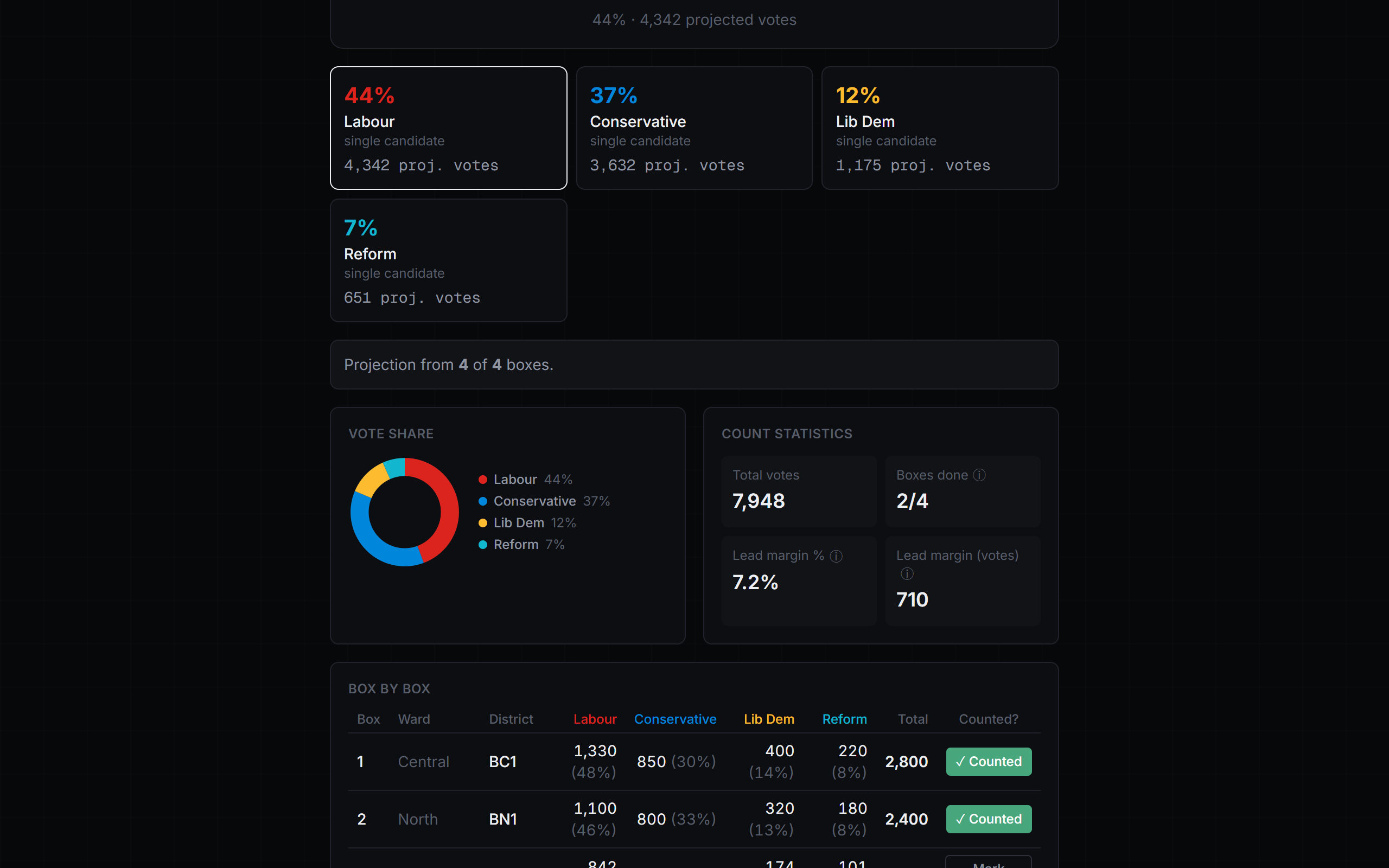Click Conservative 37% legend entry
This screenshot has height=868, width=1389.
pyautogui.click(x=544, y=501)
